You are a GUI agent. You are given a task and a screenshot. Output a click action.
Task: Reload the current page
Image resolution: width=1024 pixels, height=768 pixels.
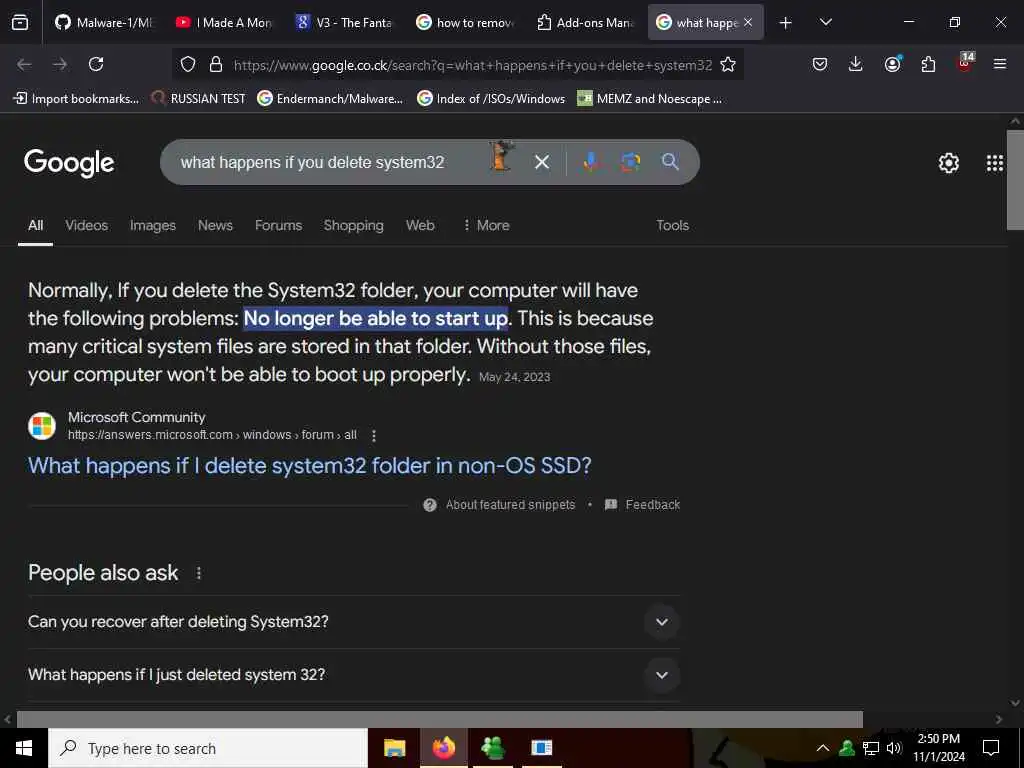(96, 64)
